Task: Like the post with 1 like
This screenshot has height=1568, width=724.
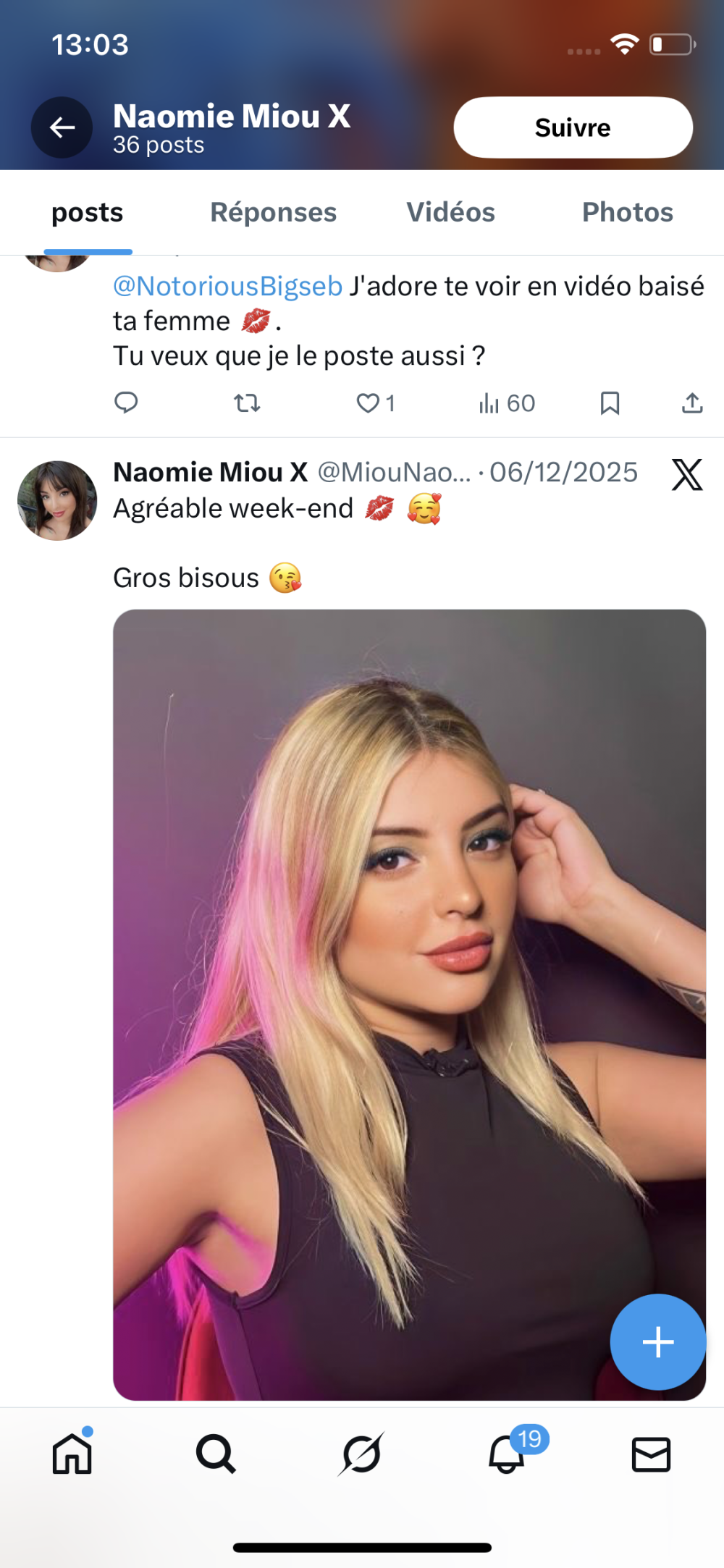Action: coord(369,402)
